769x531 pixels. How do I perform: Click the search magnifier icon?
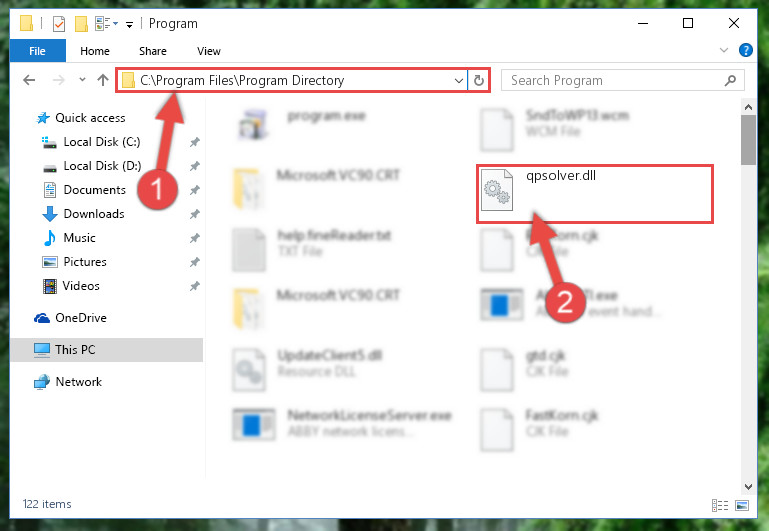(730, 80)
